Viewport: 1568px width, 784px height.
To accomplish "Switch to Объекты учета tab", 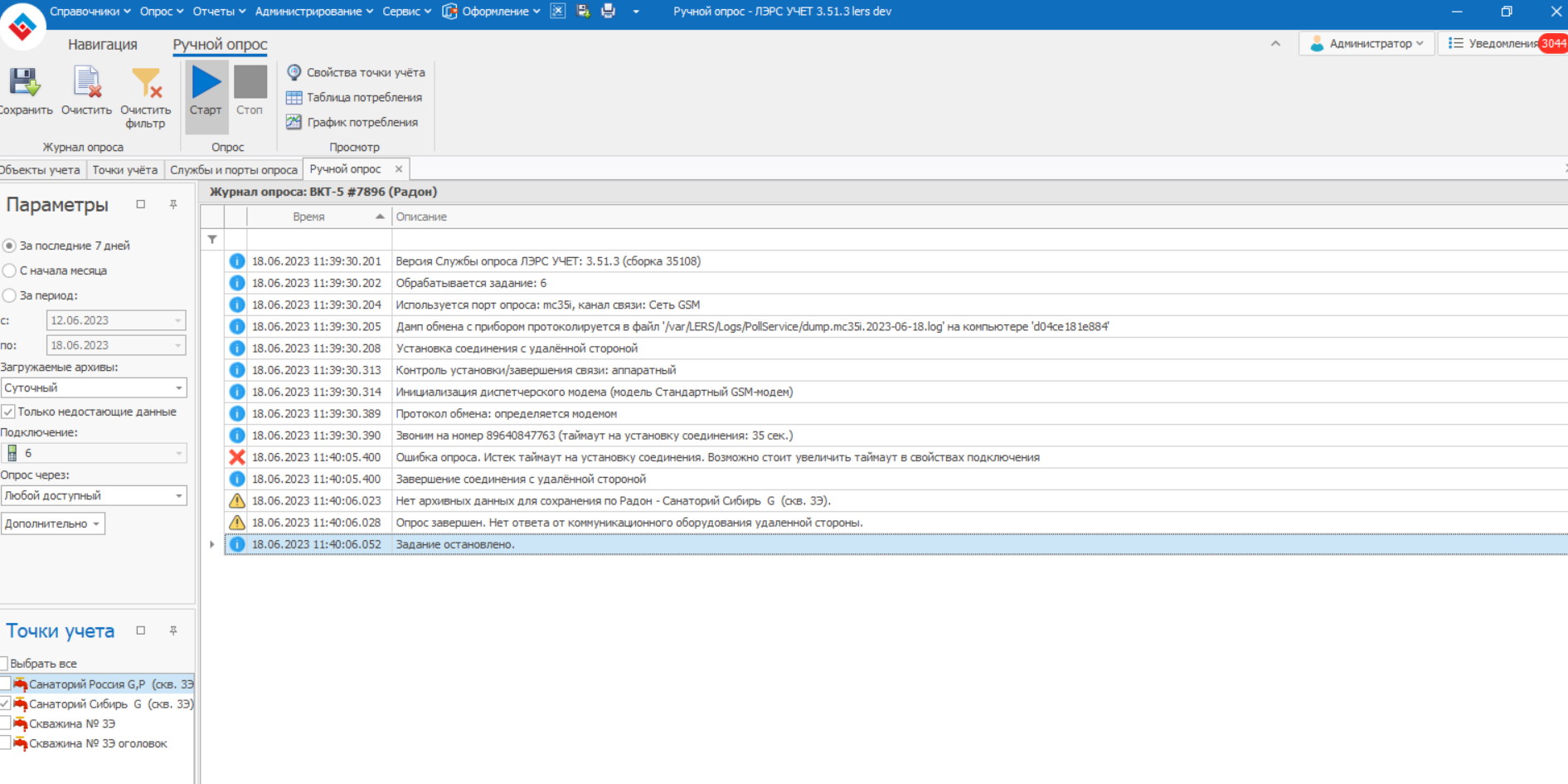I will pos(41,170).
